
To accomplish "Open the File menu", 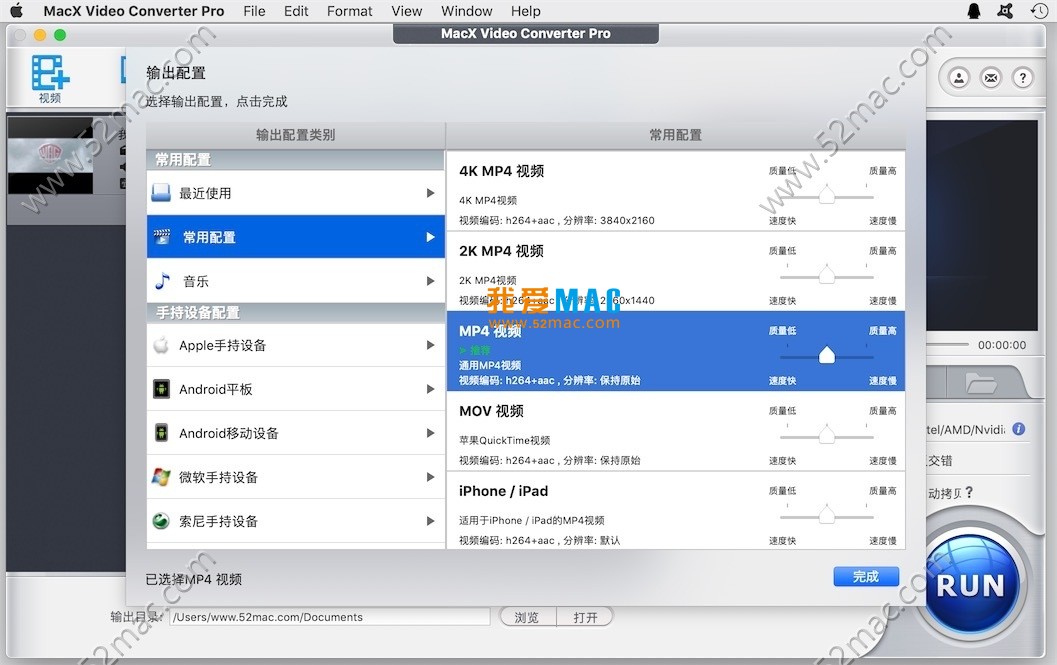I will 254,11.
